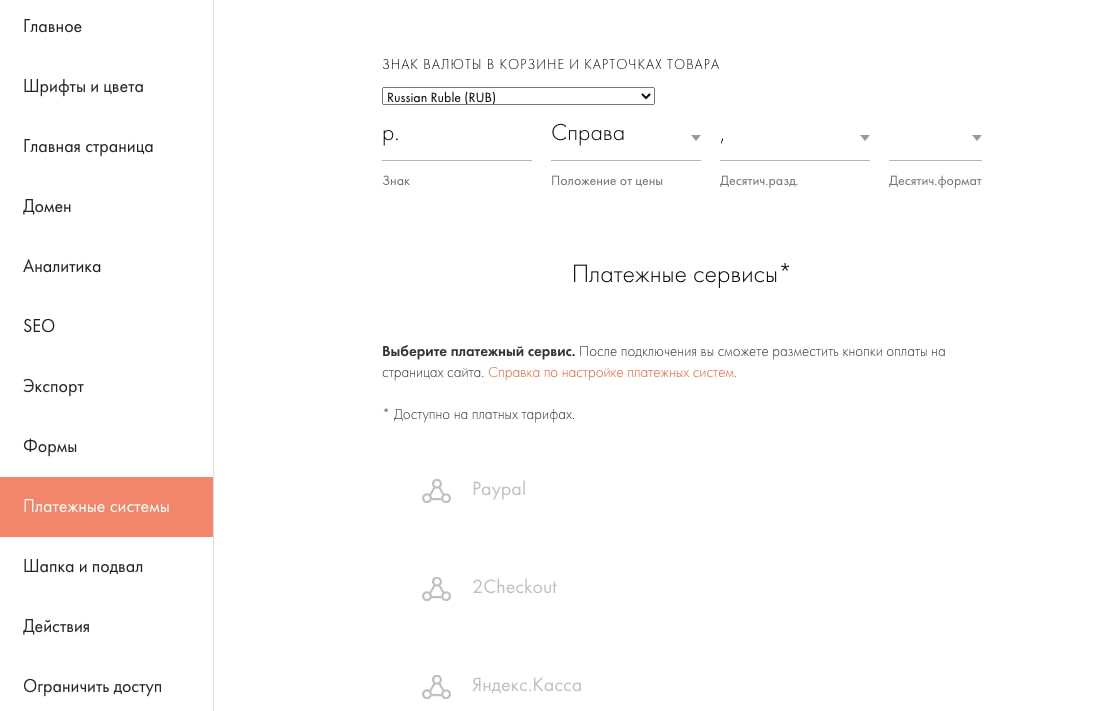Image resolution: width=1107 pixels, height=711 pixels.
Task: Click the Яндекс.Касса payment service icon
Action: click(x=436, y=686)
